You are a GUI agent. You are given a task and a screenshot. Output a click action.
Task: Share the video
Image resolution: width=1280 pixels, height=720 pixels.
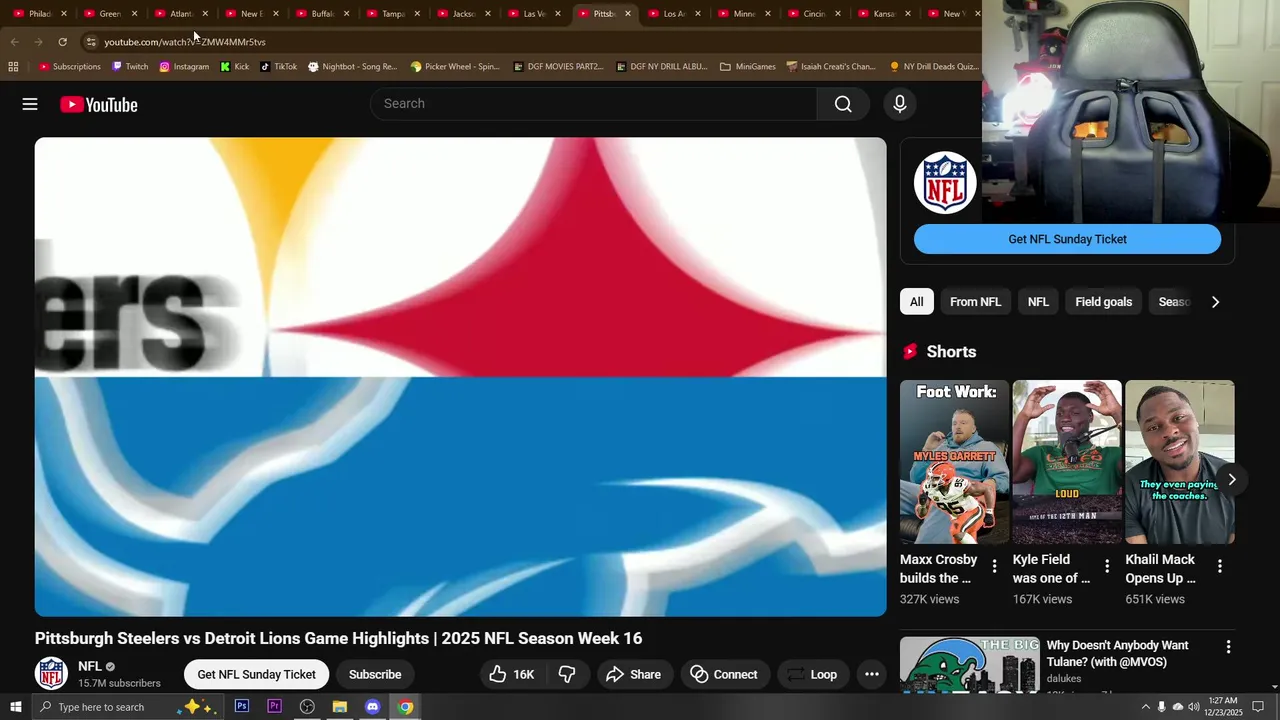pos(633,674)
